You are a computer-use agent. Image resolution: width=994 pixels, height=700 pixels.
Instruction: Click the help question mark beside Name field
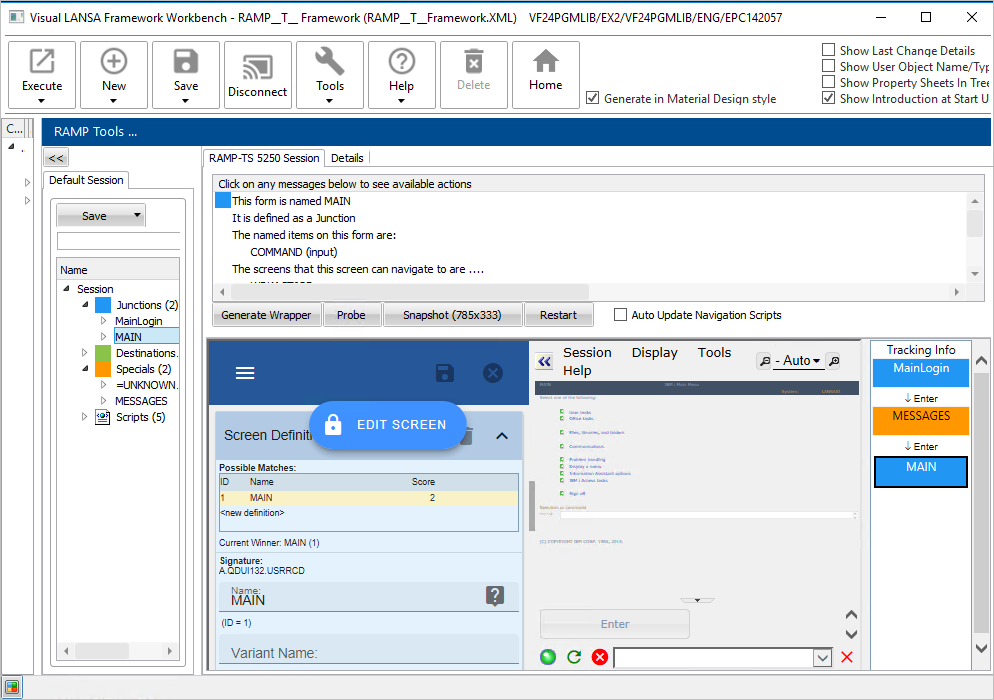coord(494,596)
